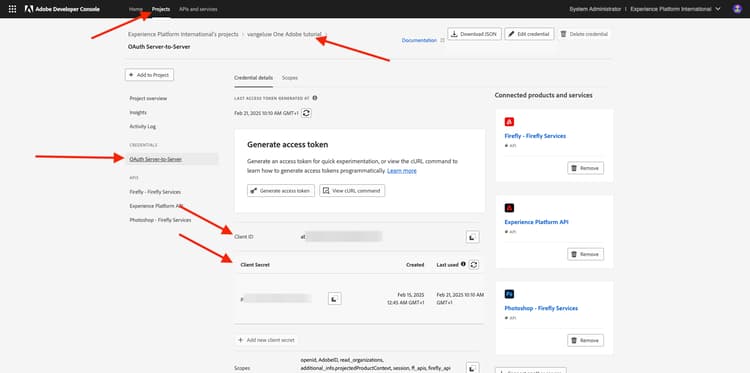This screenshot has width=750, height=373.
Task: Copy the client secret value
Action: pos(335,299)
